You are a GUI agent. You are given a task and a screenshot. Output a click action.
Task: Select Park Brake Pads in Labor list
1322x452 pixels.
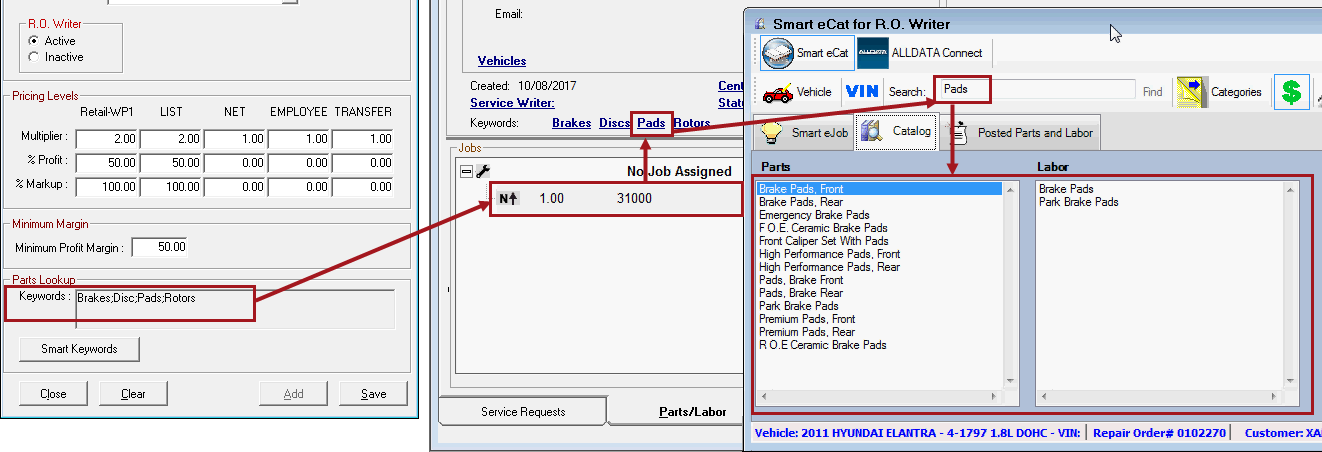click(1078, 202)
